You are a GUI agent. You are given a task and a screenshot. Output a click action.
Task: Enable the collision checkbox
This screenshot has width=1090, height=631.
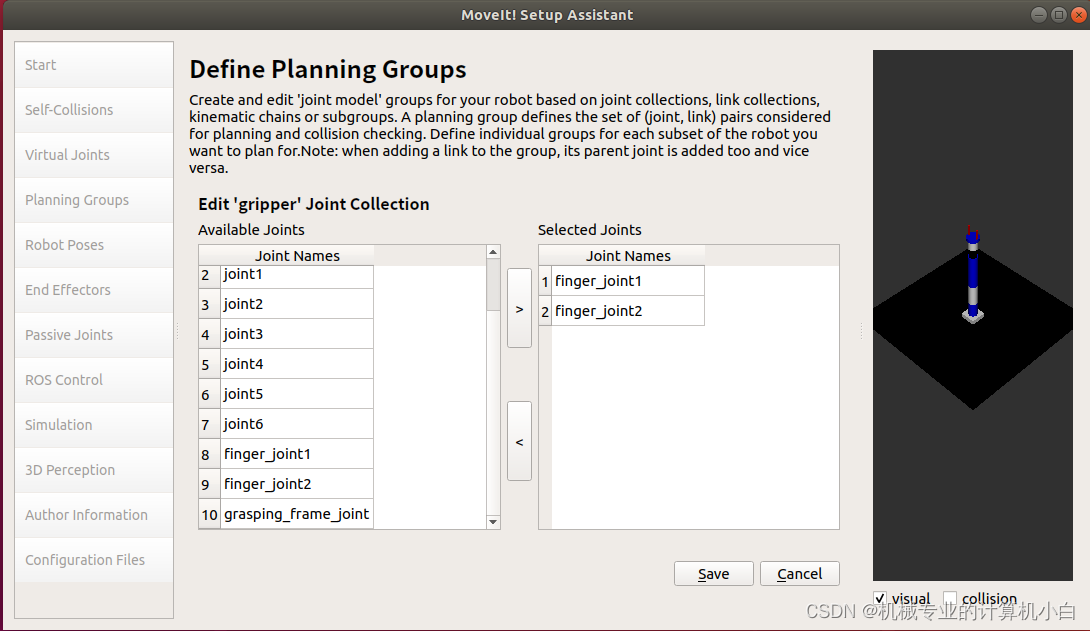[x=948, y=598]
